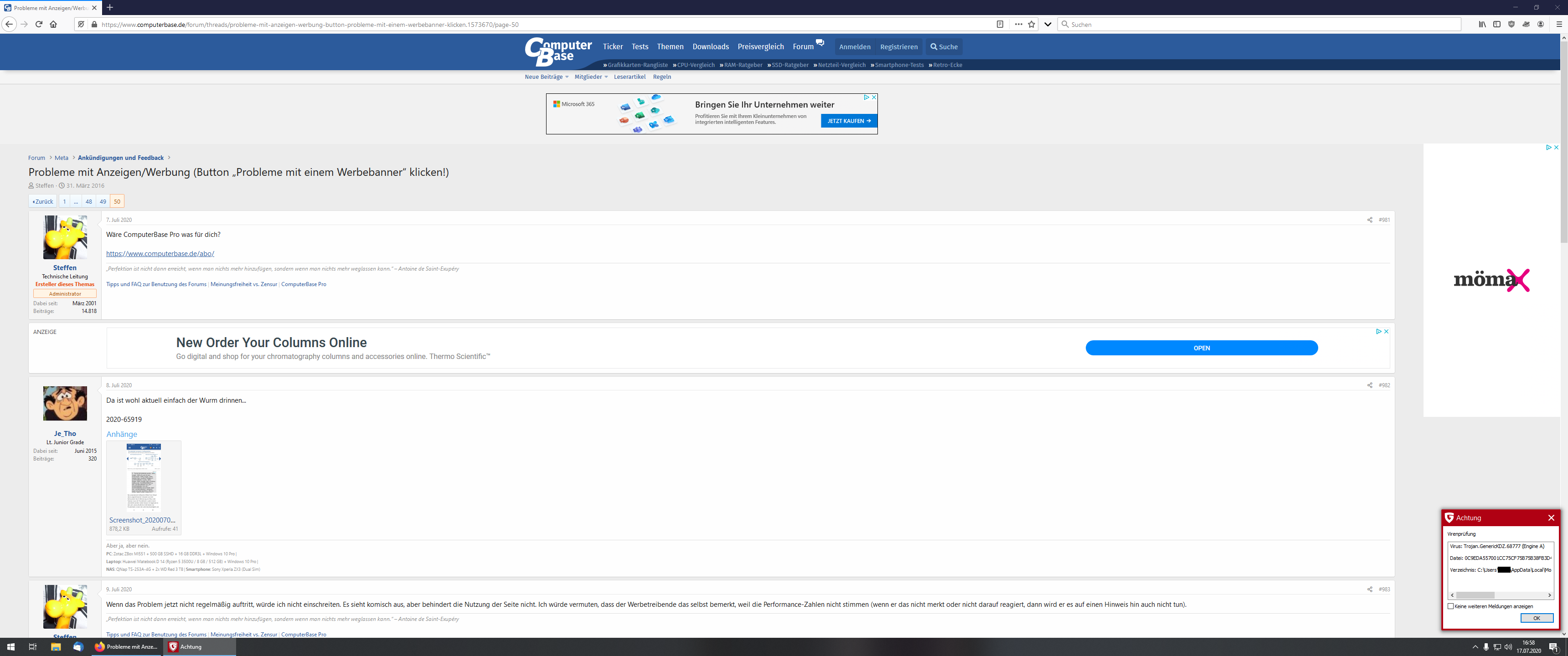This screenshot has height=656, width=1568.
Task: Follow the computerbase.de/abo link
Action: pos(160,254)
